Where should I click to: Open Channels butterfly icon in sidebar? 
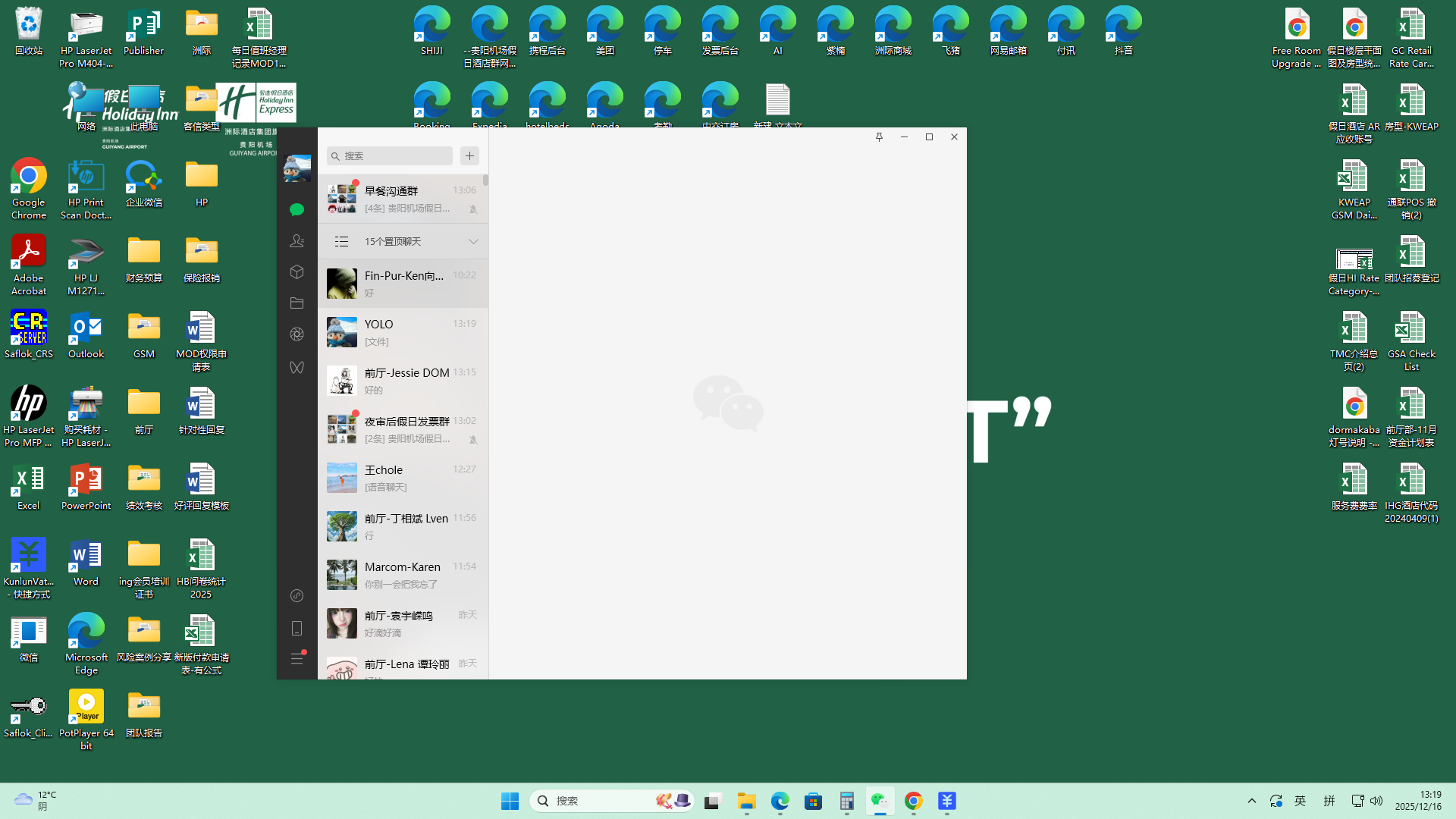(x=297, y=368)
